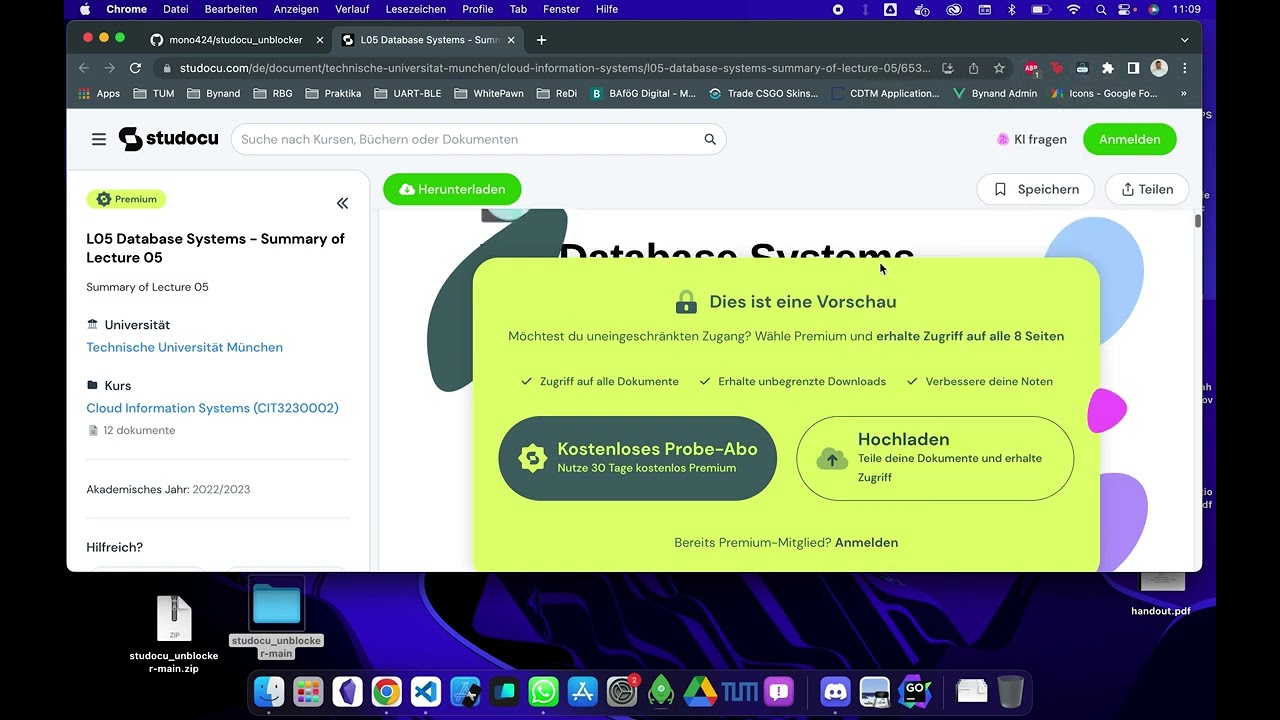Click the green Herunterladen button
This screenshot has width=1280, height=720.
[452, 189]
